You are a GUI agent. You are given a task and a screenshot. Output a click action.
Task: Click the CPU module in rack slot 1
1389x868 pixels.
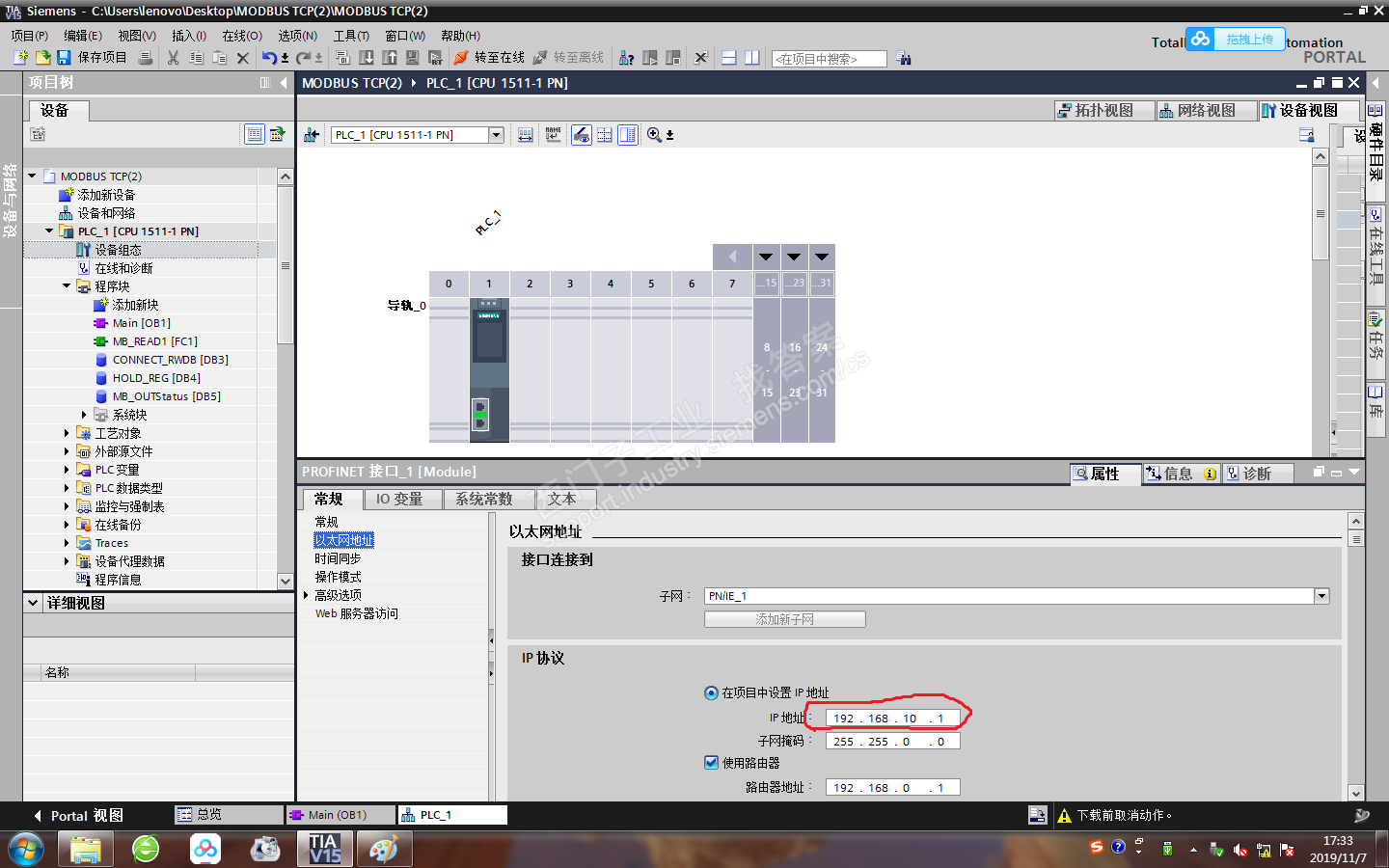[x=489, y=370]
